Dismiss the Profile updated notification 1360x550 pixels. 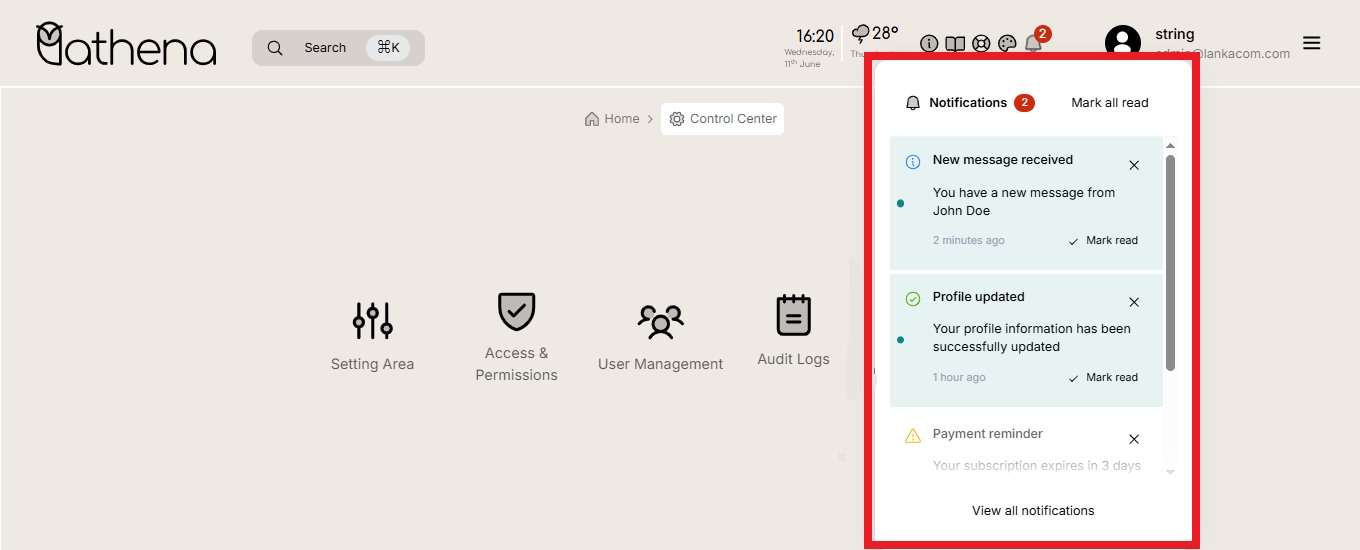[x=1134, y=302]
